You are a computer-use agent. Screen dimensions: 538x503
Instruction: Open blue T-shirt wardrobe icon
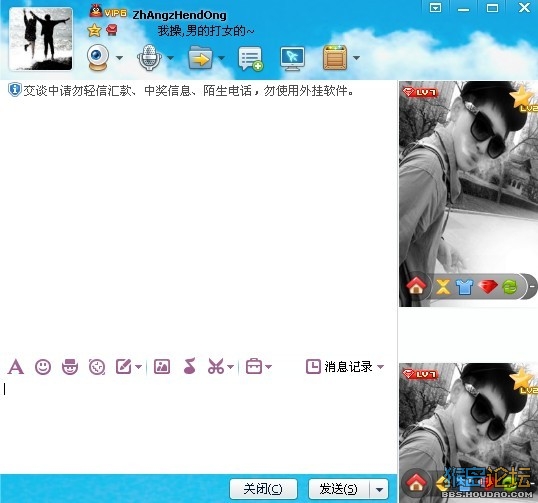click(464, 287)
